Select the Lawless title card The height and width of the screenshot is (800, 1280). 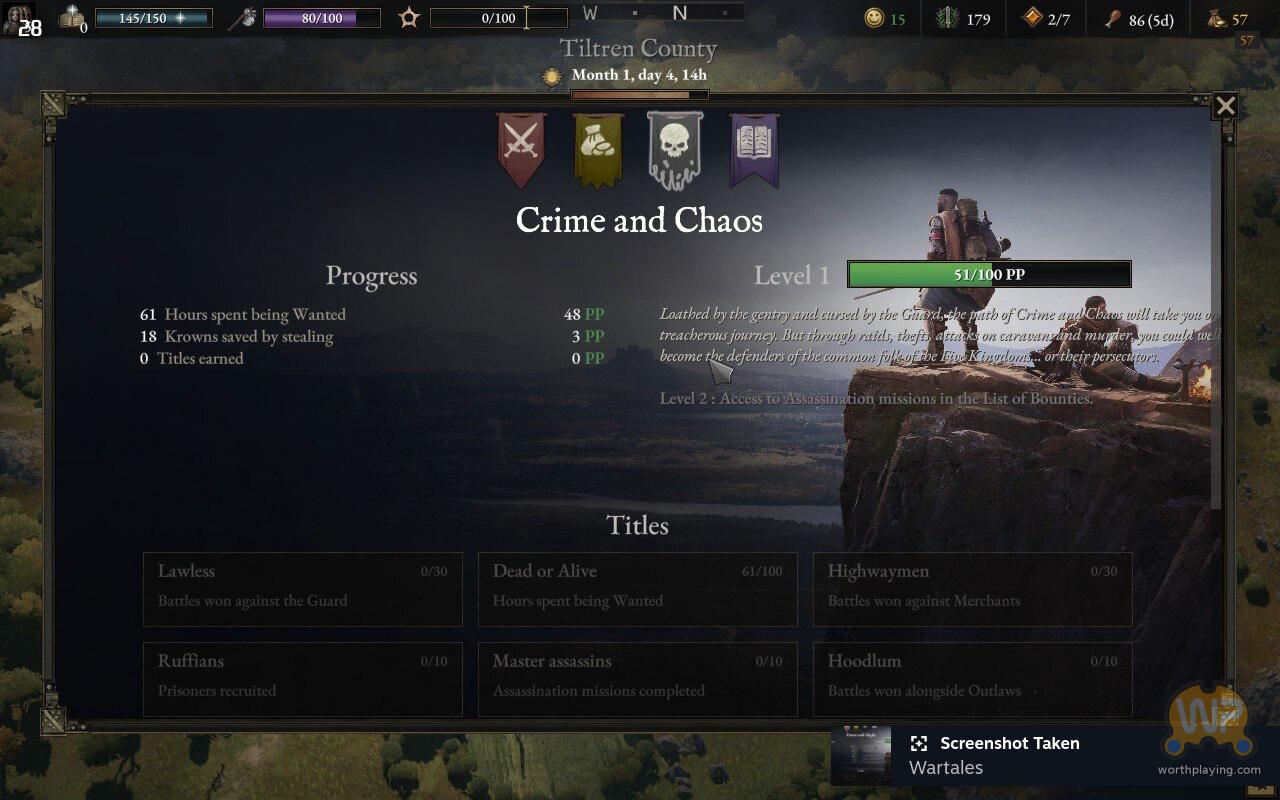click(x=303, y=589)
